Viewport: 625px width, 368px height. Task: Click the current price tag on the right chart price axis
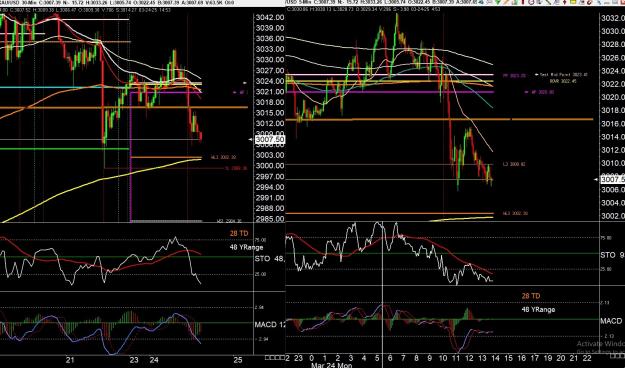coord(613,180)
